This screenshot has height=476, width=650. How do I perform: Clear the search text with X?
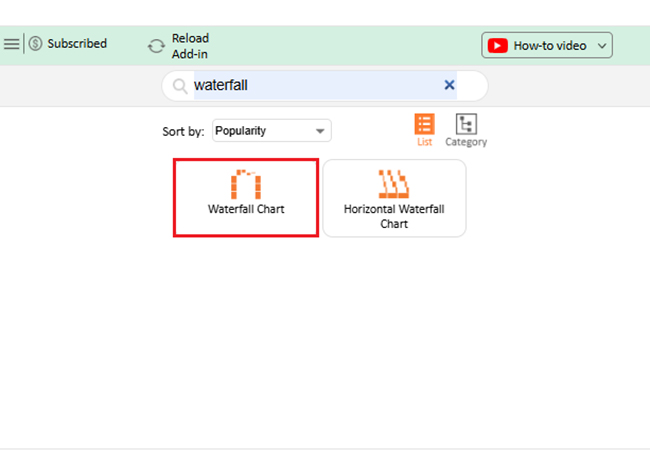pyautogui.click(x=449, y=86)
